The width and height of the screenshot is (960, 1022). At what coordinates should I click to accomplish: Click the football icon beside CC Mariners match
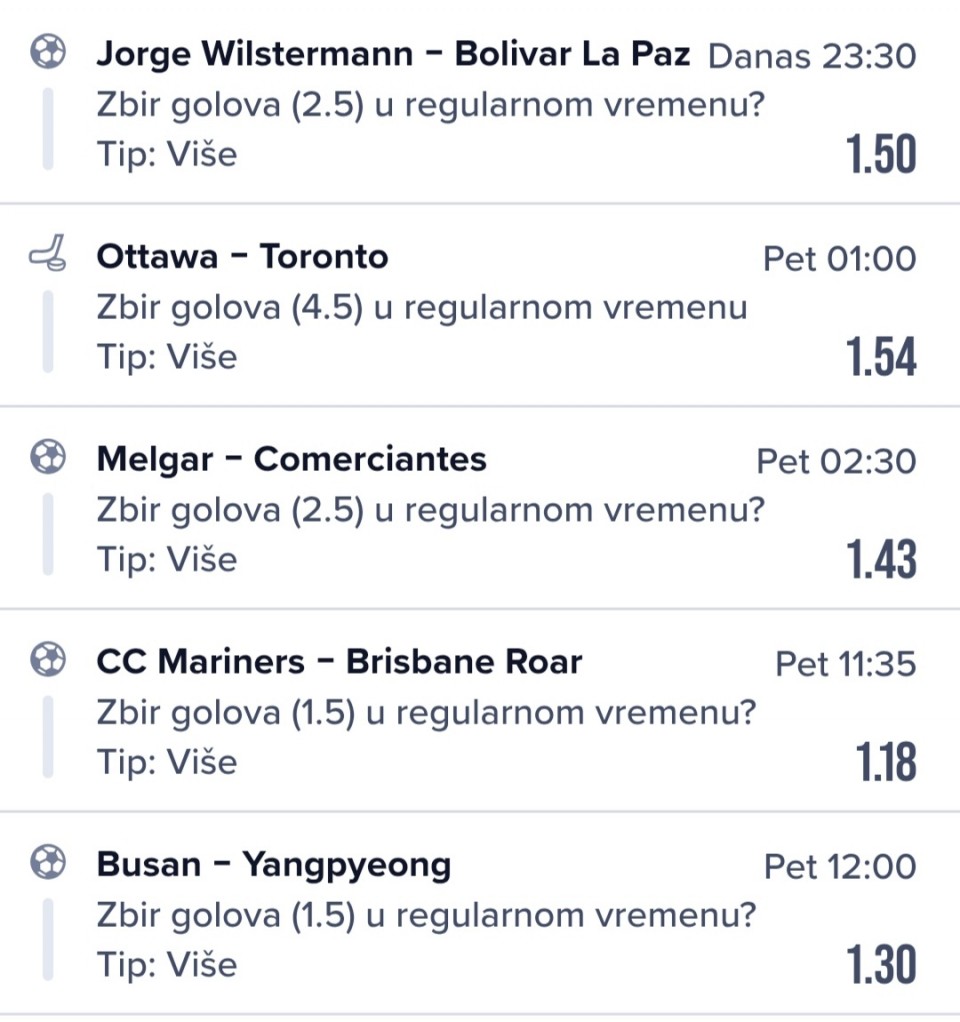[48, 659]
